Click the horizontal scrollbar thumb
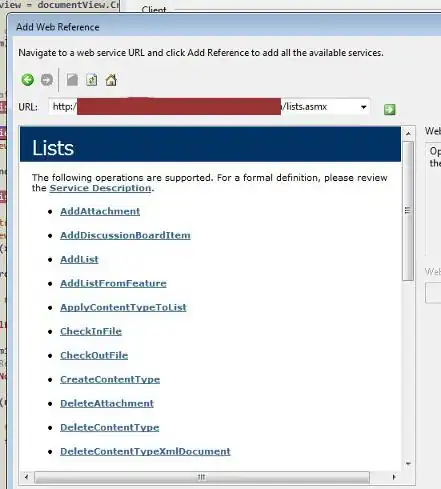This screenshot has height=489, width=441. point(202,477)
